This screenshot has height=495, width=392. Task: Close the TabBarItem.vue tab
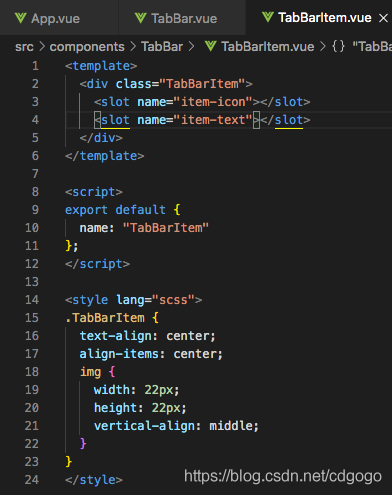click(383, 18)
